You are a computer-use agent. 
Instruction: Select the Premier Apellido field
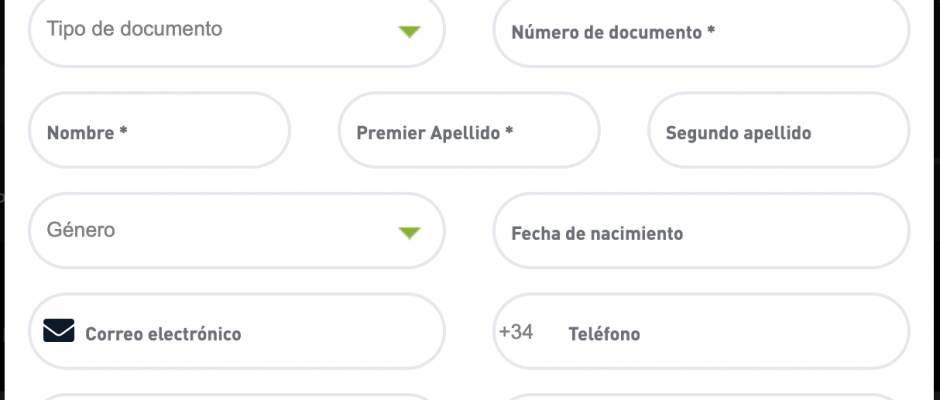469,130
